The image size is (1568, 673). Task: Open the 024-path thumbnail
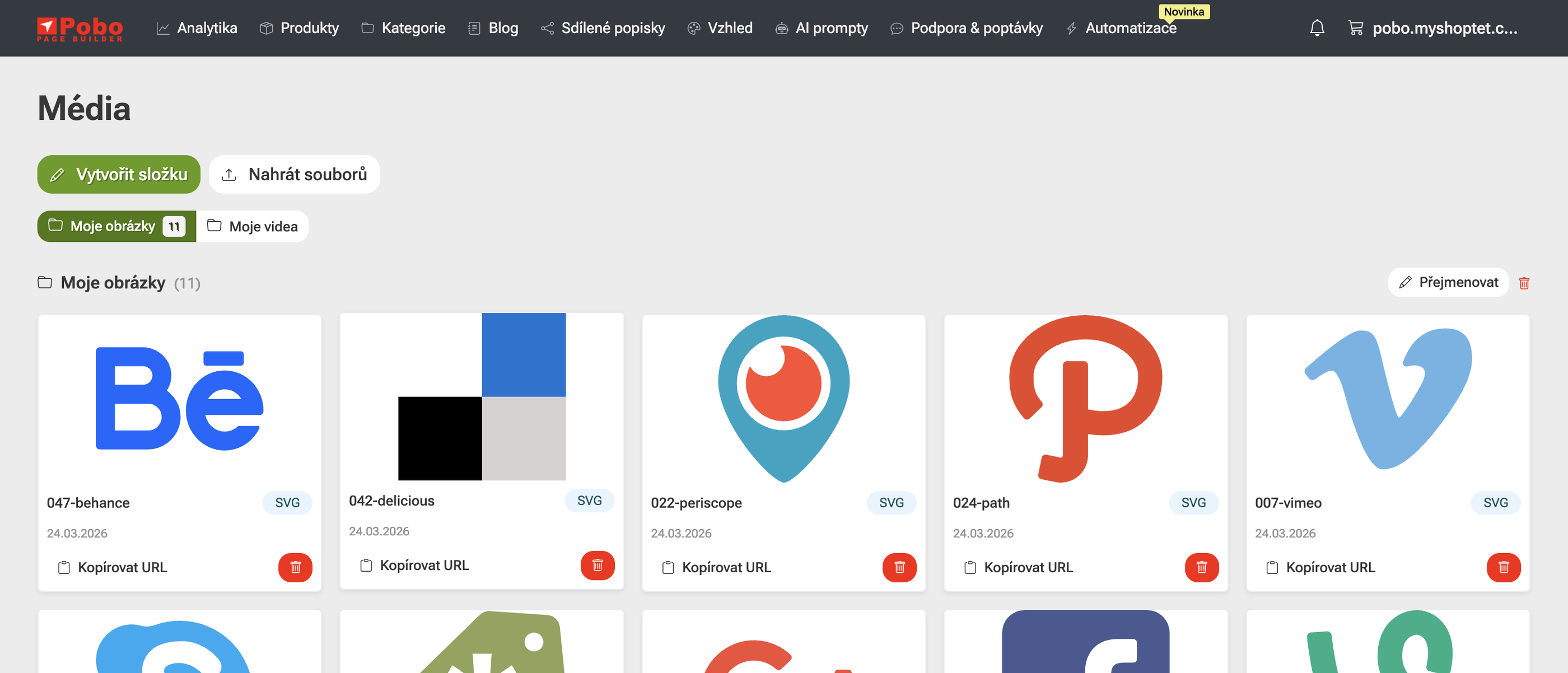pyautogui.click(x=1086, y=399)
